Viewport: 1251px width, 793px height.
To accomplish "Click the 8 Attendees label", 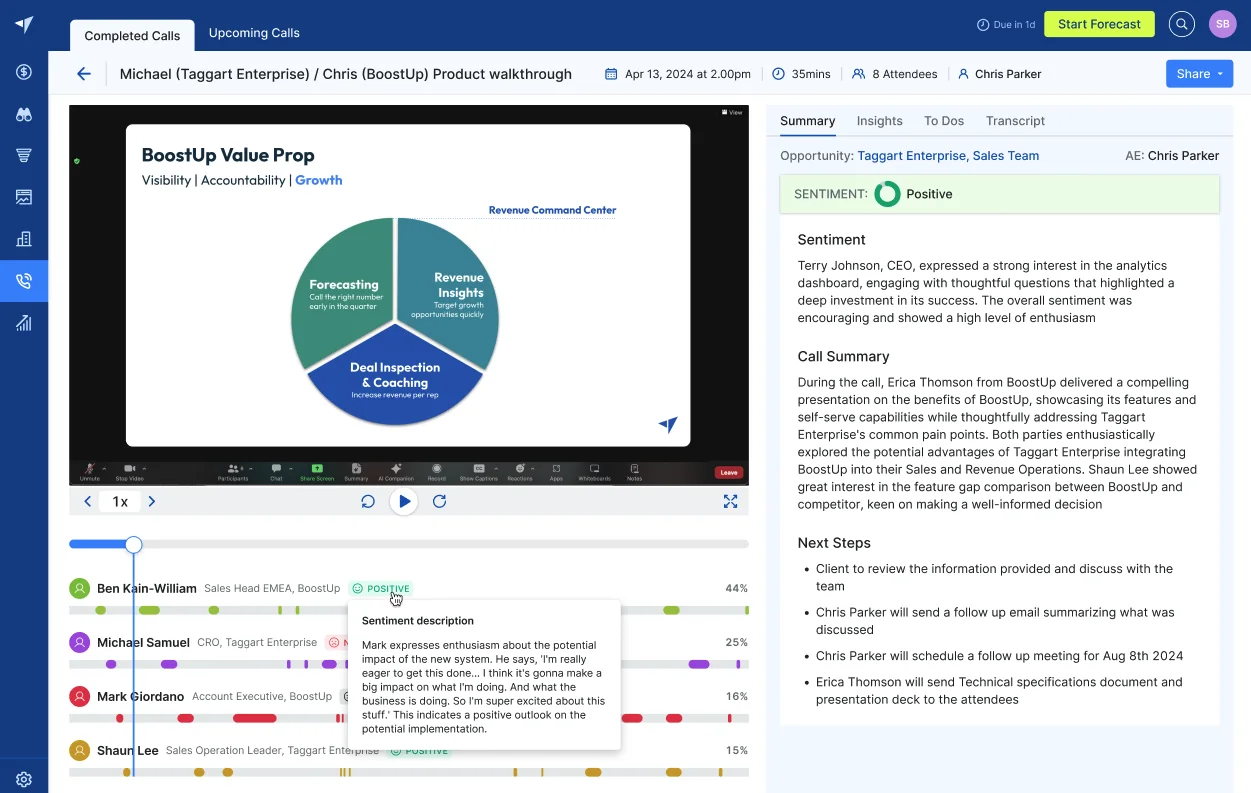I will tap(905, 74).
